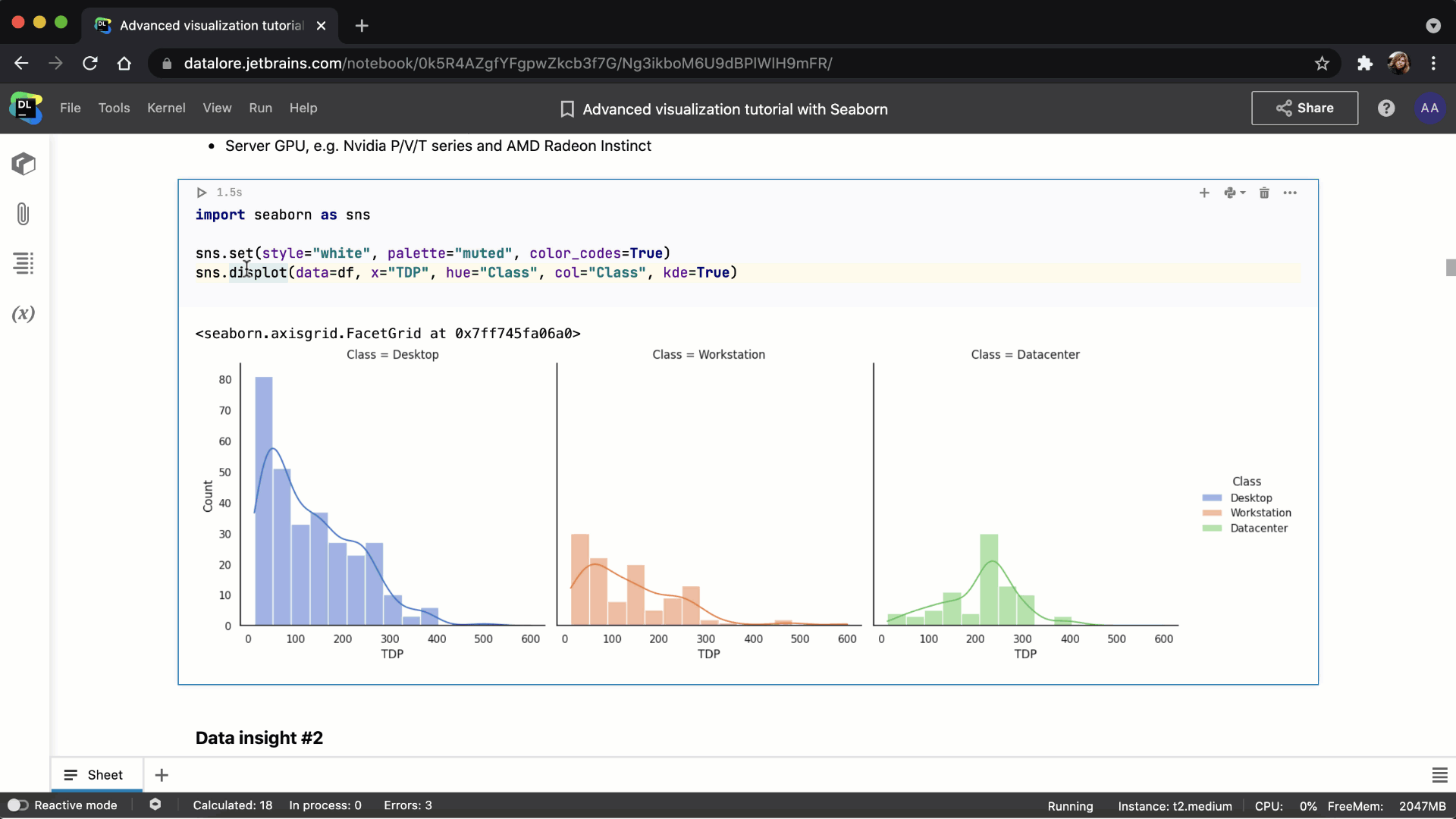Image resolution: width=1456 pixels, height=819 pixels.
Task: Open the Help menu
Action: pos(303,108)
